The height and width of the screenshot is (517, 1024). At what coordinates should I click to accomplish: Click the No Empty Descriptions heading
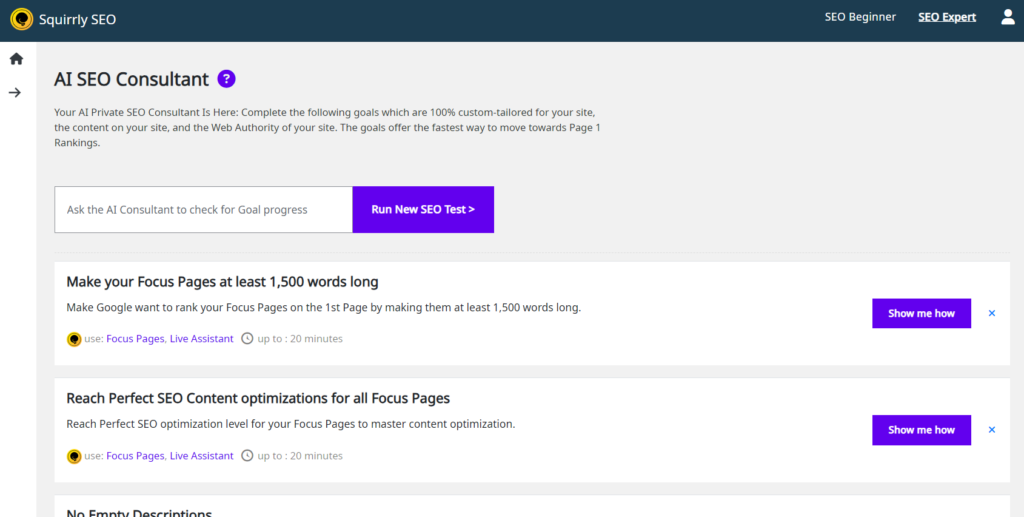(x=139, y=512)
